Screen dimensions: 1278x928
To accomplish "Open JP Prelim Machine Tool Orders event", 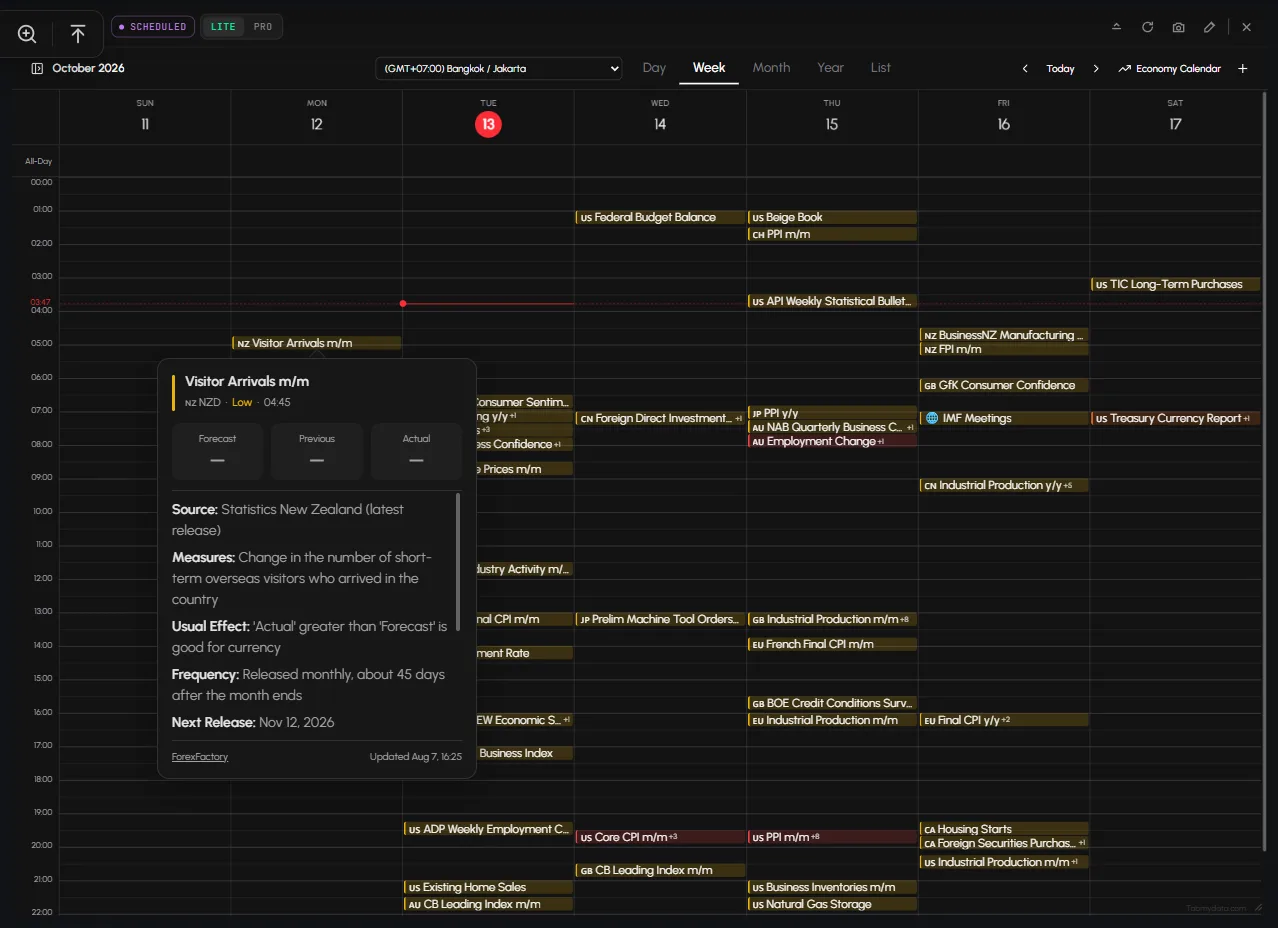I will tap(660, 619).
